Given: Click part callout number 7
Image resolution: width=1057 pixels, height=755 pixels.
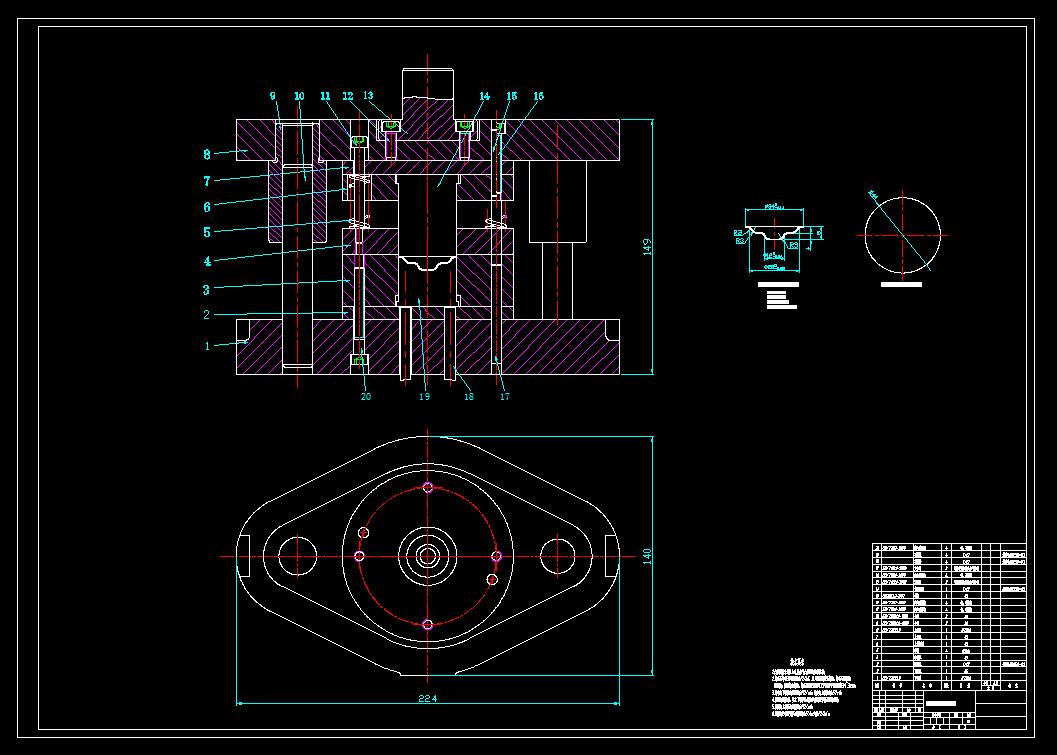Looking at the screenshot, I should tap(207, 181).
